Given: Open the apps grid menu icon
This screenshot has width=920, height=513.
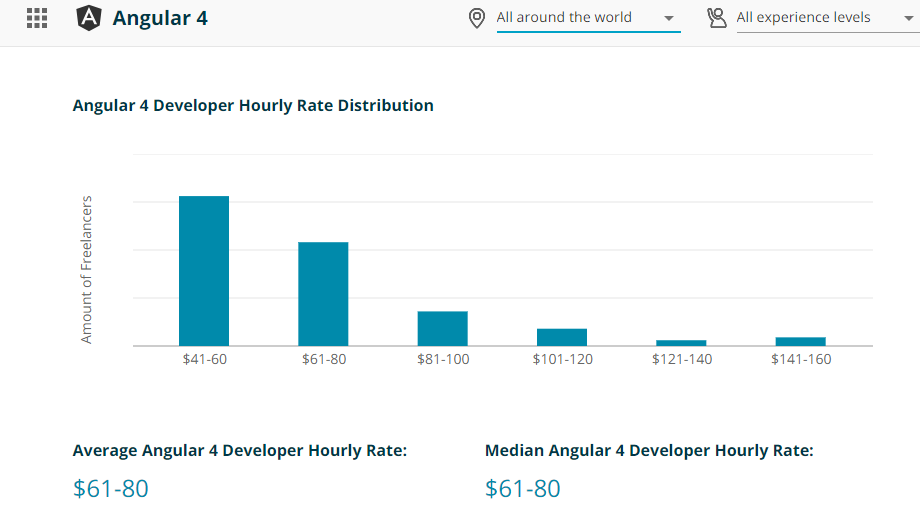Looking at the screenshot, I should 37,18.
